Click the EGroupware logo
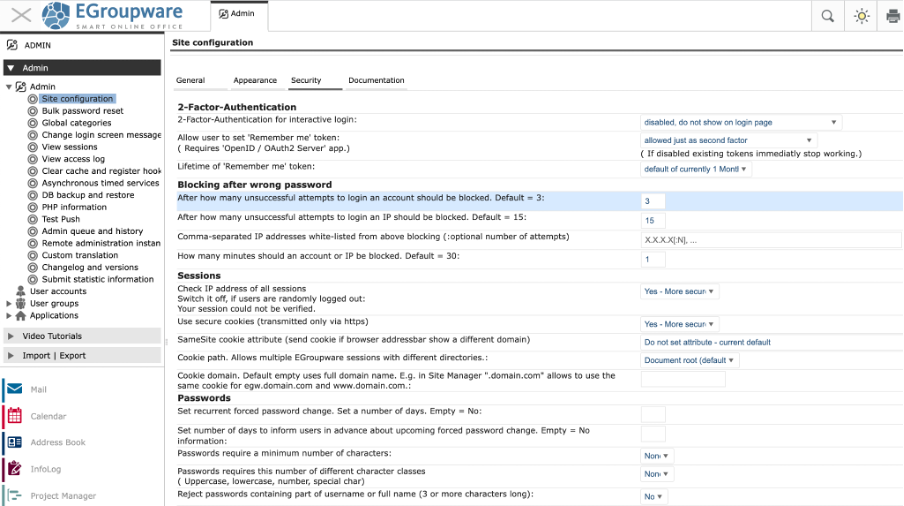Screen dimensions: 904x506 click(x=112, y=15)
